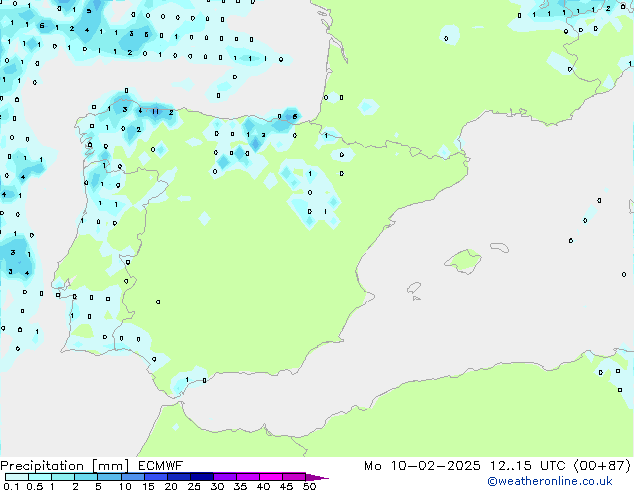Click the '35' legend scale number
Screen dimensions: 634x490
coord(240,486)
